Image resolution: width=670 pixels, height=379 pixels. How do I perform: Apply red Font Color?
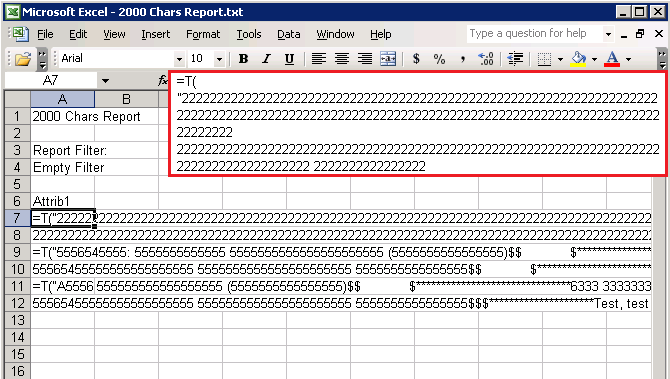612,59
